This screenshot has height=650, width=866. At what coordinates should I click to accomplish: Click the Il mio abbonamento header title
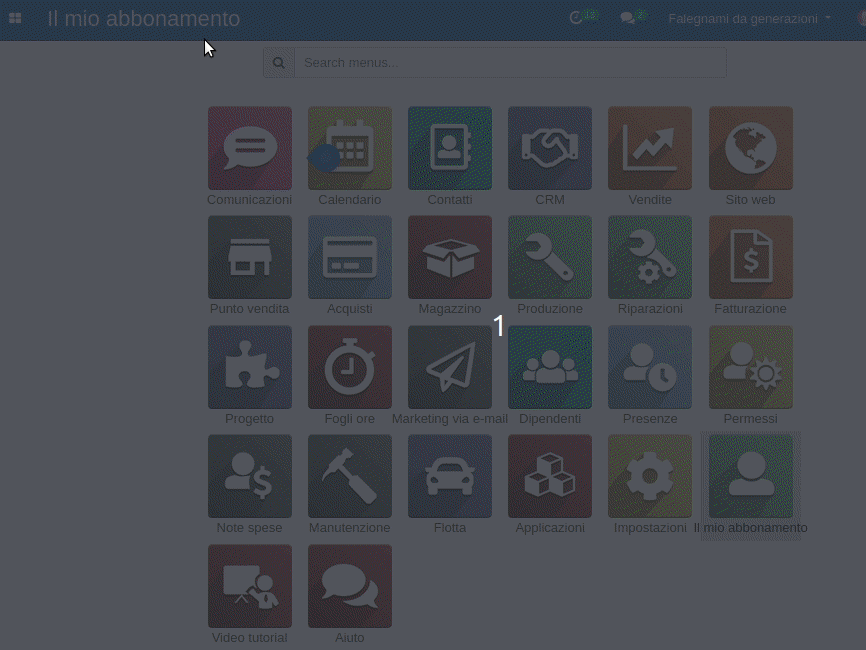pyautogui.click(x=144, y=19)
